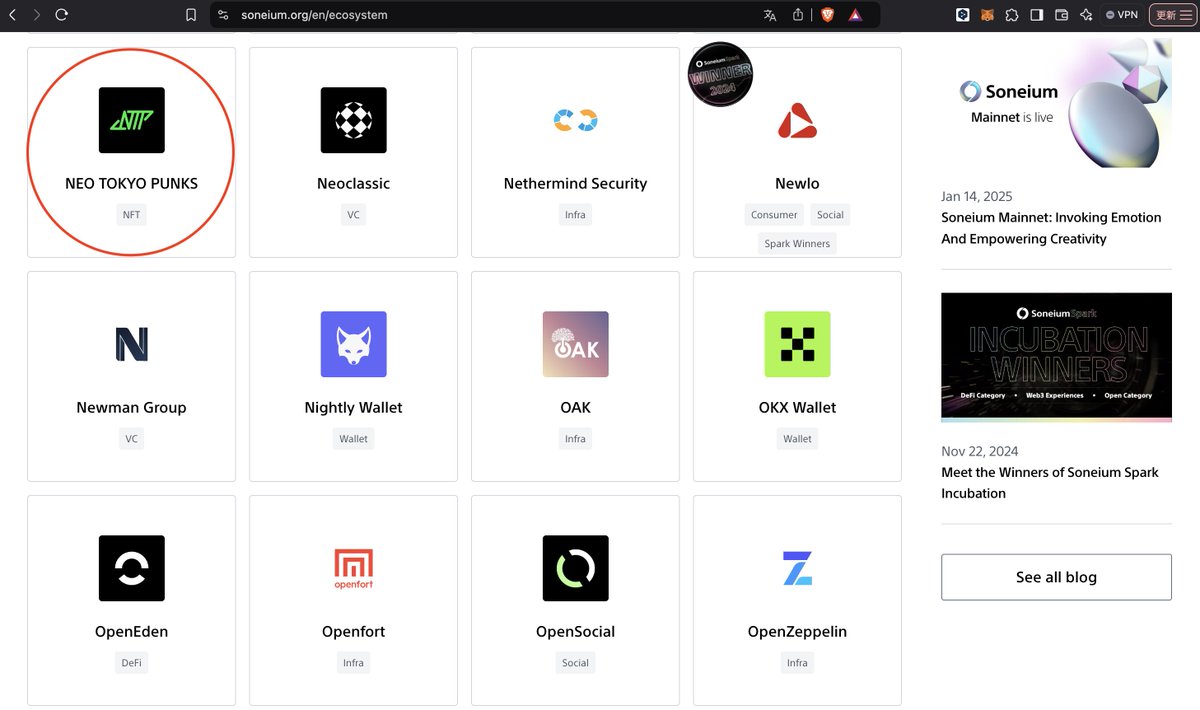Select Wallet tag under Nightly Wallet
1200x710 pixels.
354,439
